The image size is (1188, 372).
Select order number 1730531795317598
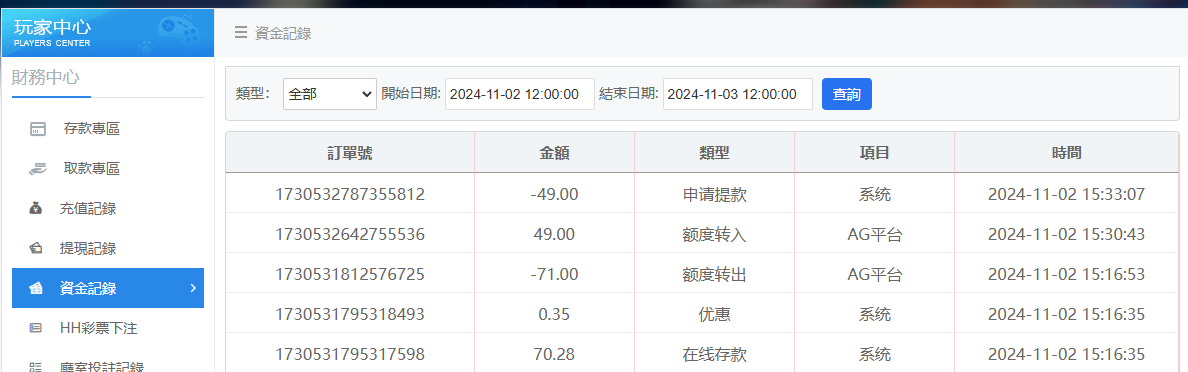pyautogui.click(x=349, y=353)
